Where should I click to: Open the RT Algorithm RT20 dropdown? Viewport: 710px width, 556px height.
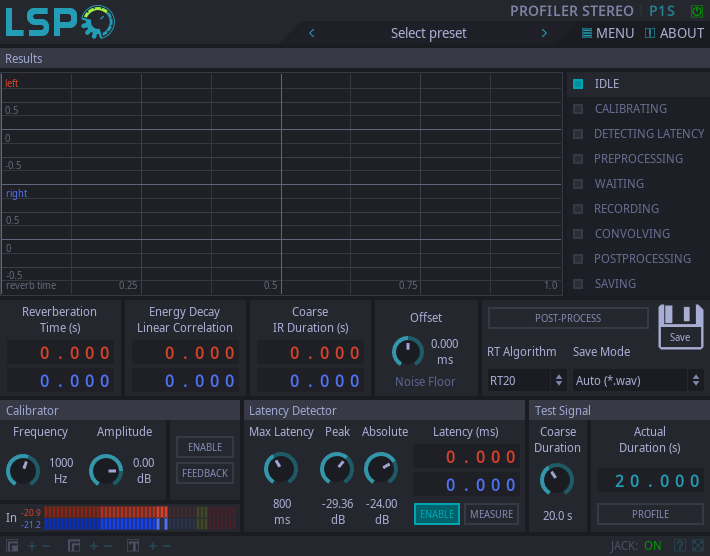click(x=526, y=380)
